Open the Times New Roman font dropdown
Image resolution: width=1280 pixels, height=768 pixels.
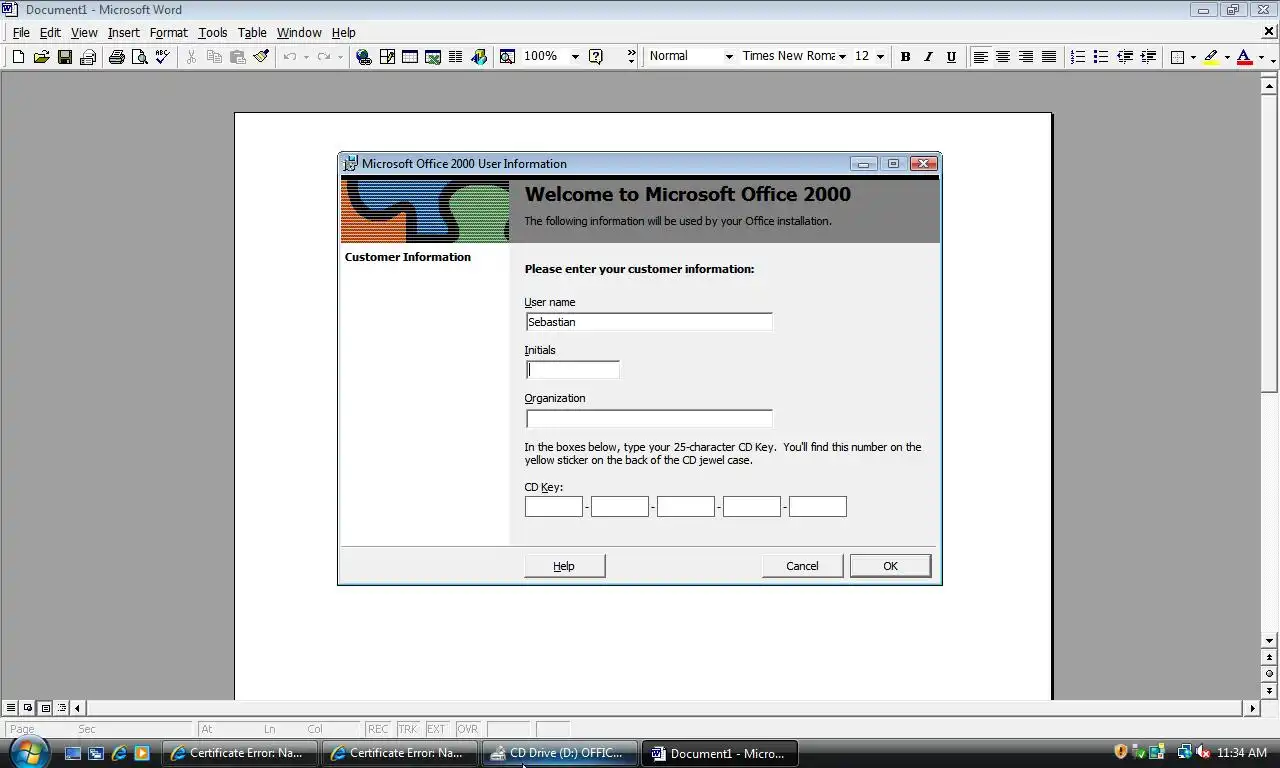pyautogui.click(x=843, y=57)
